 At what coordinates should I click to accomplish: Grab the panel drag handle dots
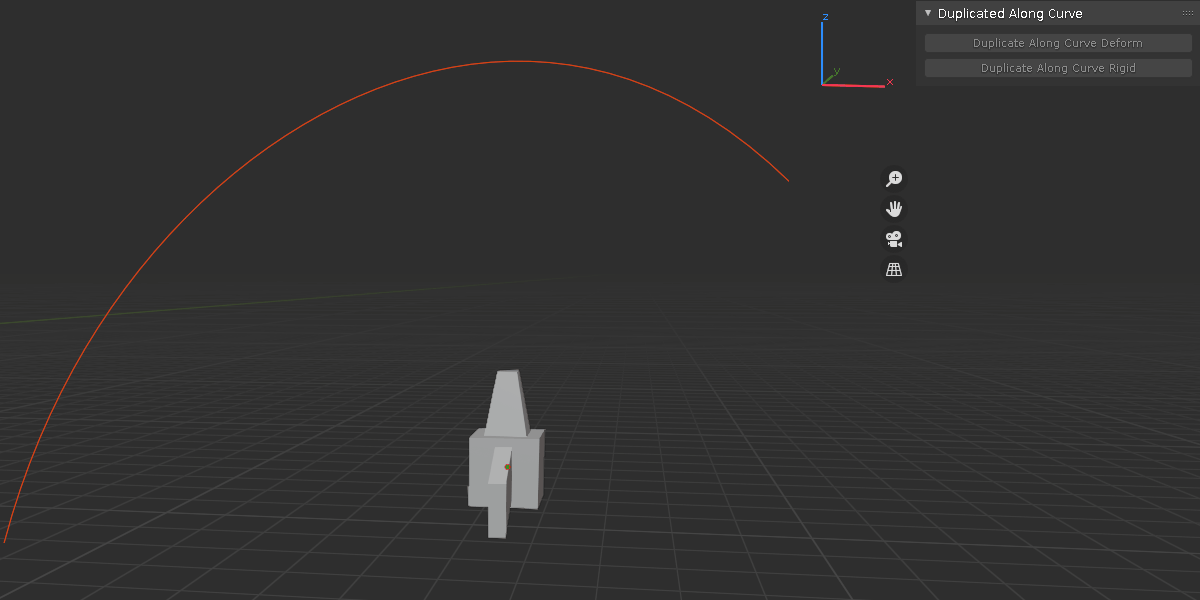(1188, 13)
